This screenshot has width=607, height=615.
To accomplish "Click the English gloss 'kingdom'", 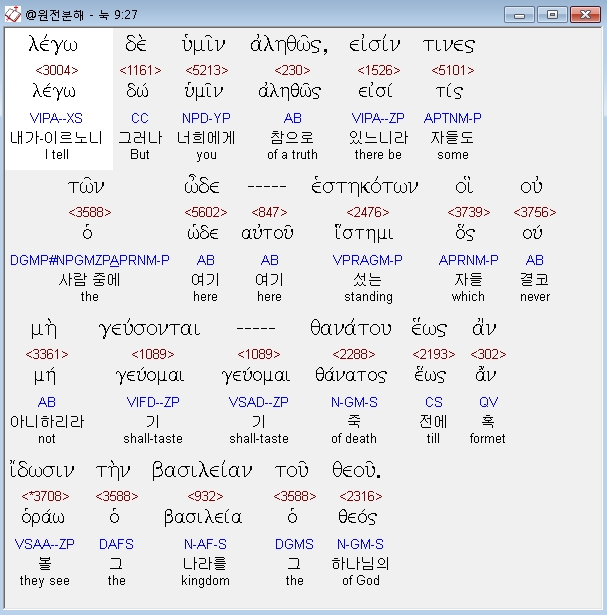I will tap(205, 581).
